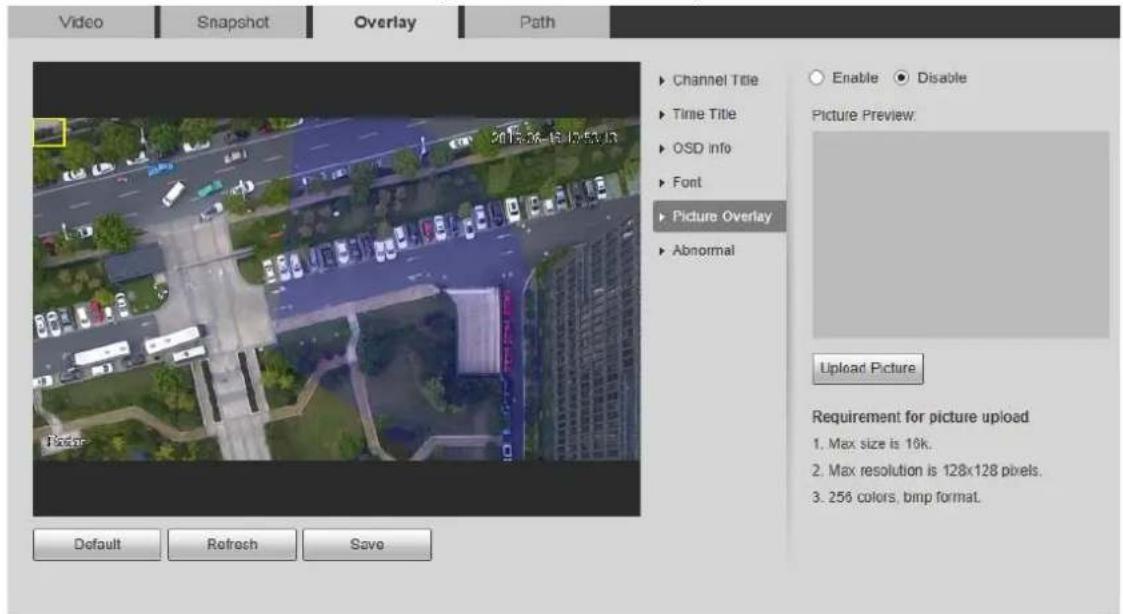Select the Overlay tab
Viewport: 1123px width, 614px height.
(x=385, y=22)
